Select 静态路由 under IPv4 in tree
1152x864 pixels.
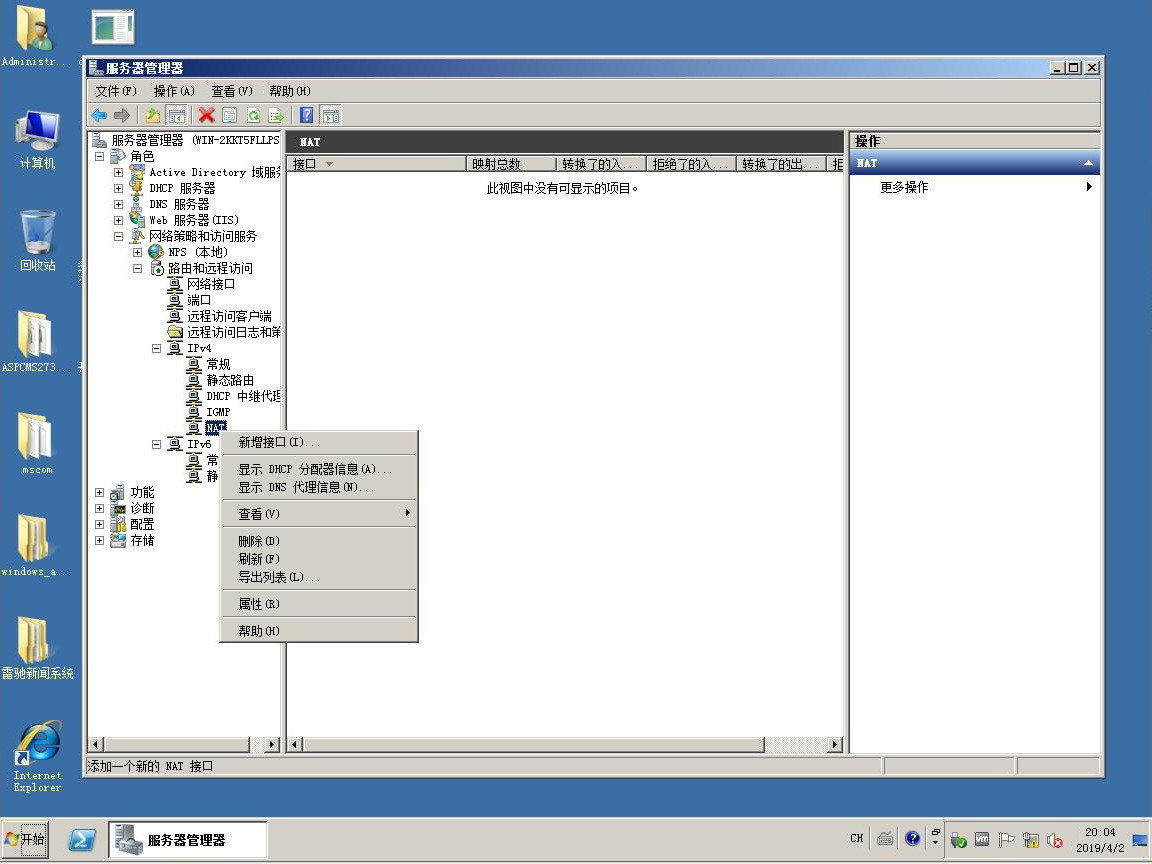pyautogui.click(x=229, y=380)
